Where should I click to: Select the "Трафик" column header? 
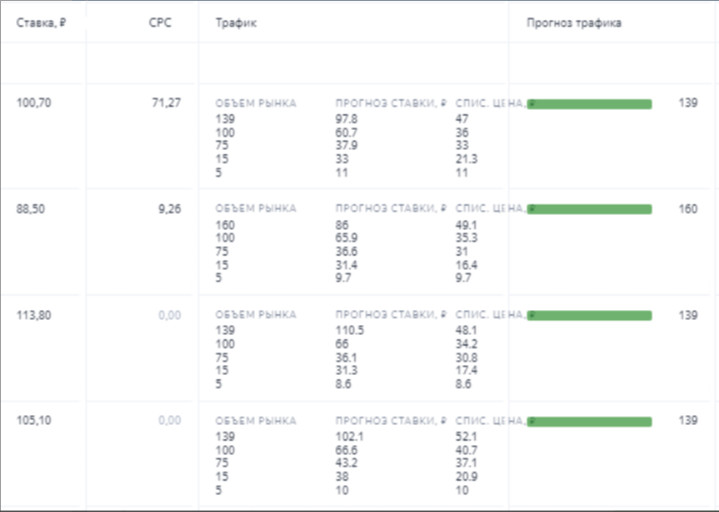click(x=232, y=23)
